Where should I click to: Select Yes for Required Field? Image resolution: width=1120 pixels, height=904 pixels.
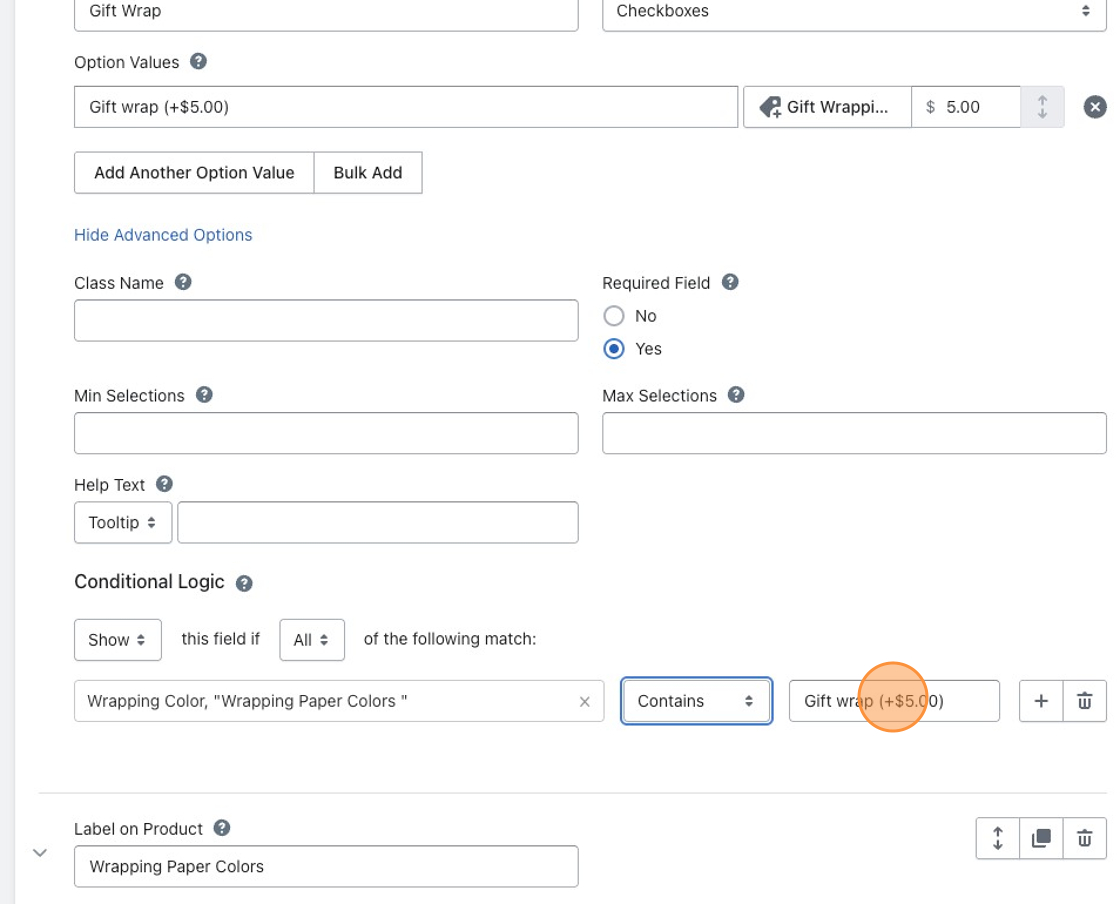(614, 349)
